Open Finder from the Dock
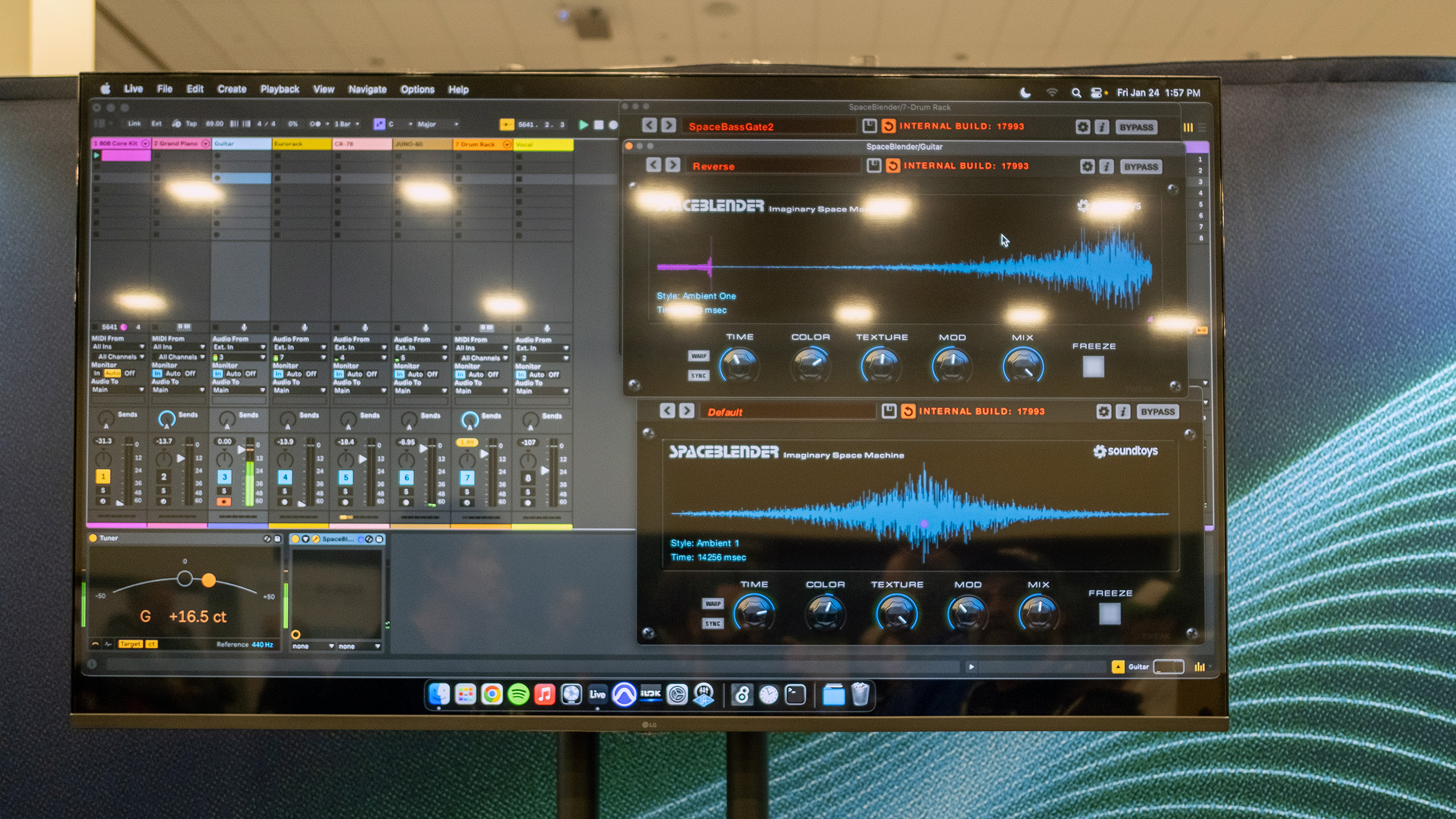1456x819 pixels. click(439, 694)
